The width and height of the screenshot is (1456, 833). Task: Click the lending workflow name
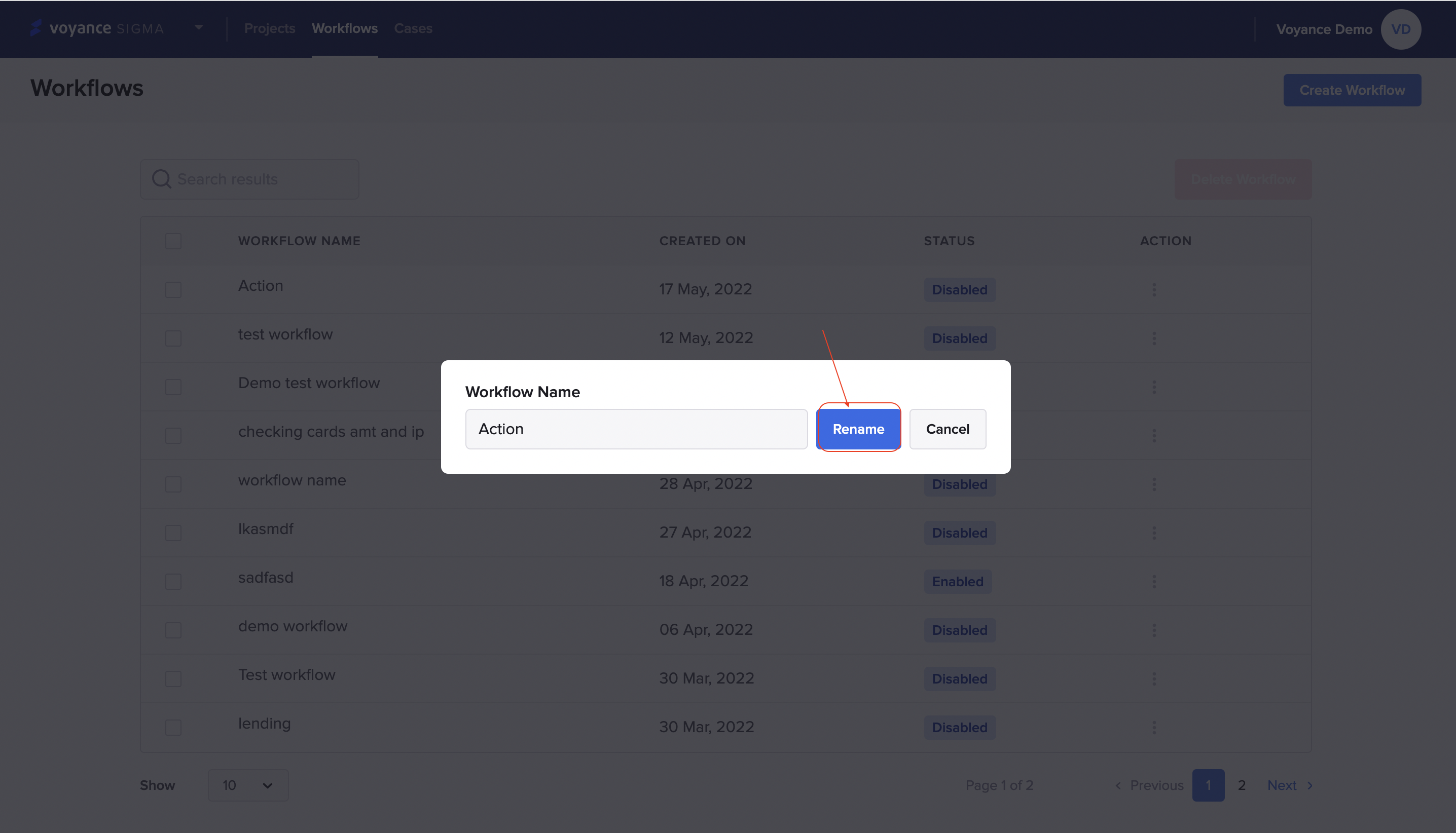click(x=265, y=723)
